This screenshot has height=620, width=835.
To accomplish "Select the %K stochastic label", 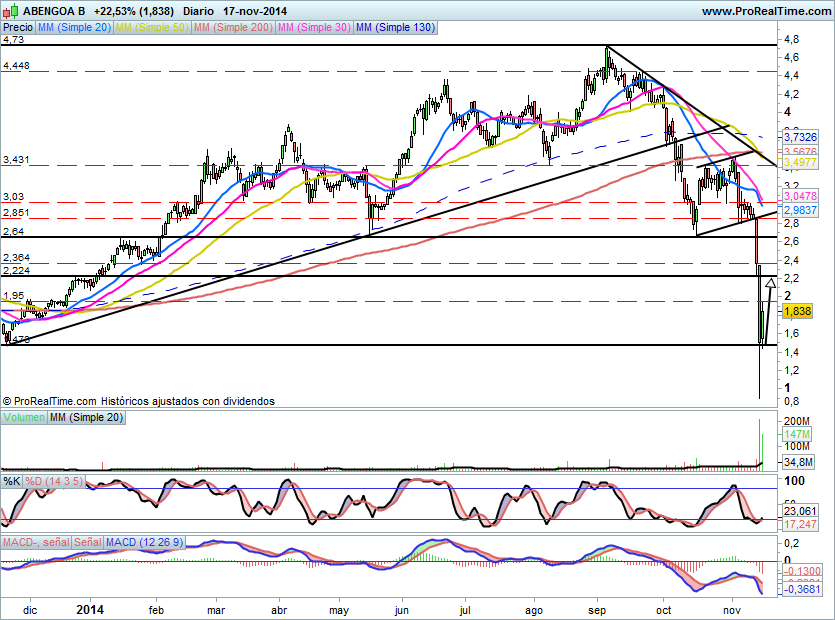I will (12, 482).
